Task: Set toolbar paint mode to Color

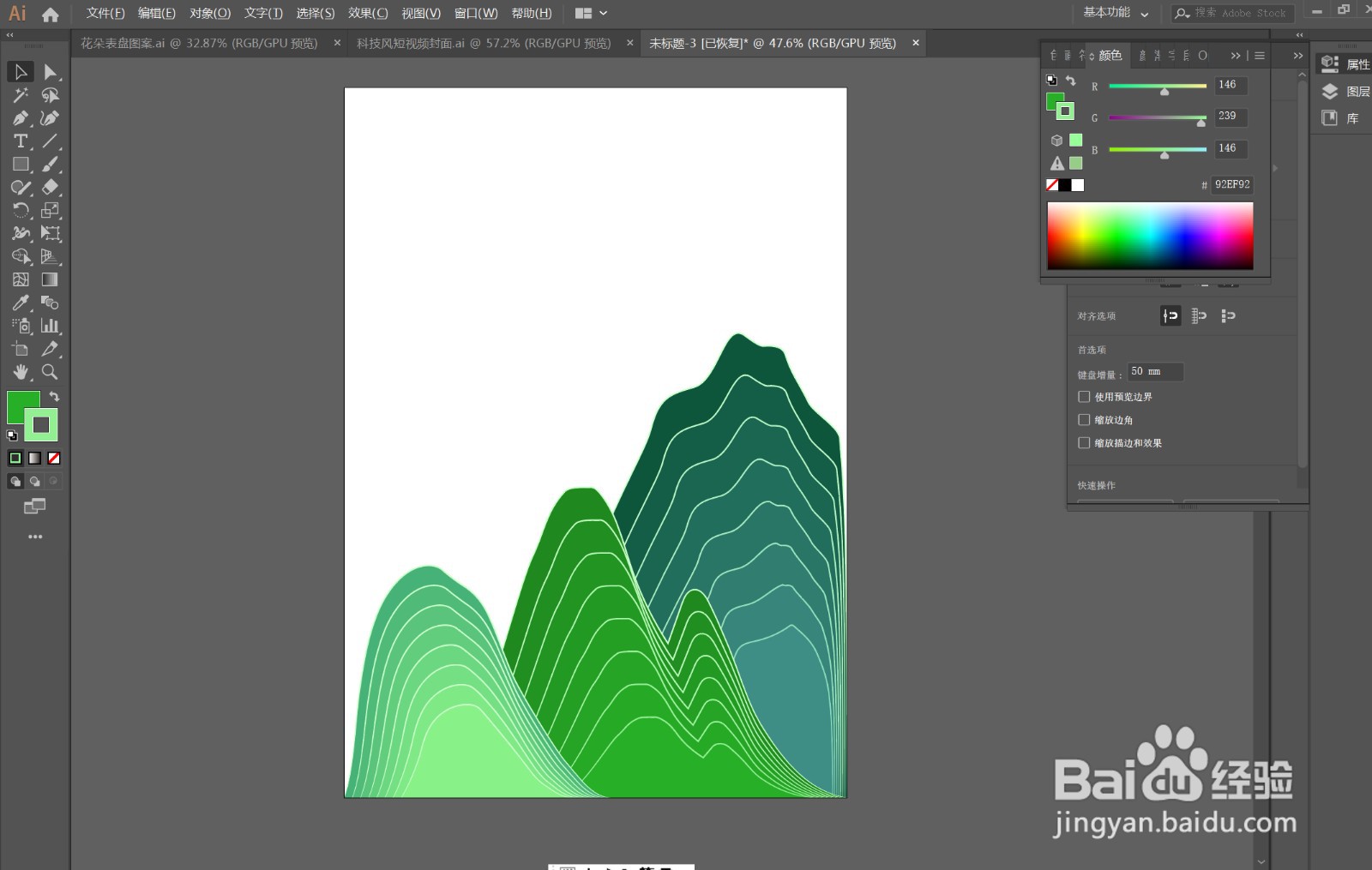Action: 15,459
